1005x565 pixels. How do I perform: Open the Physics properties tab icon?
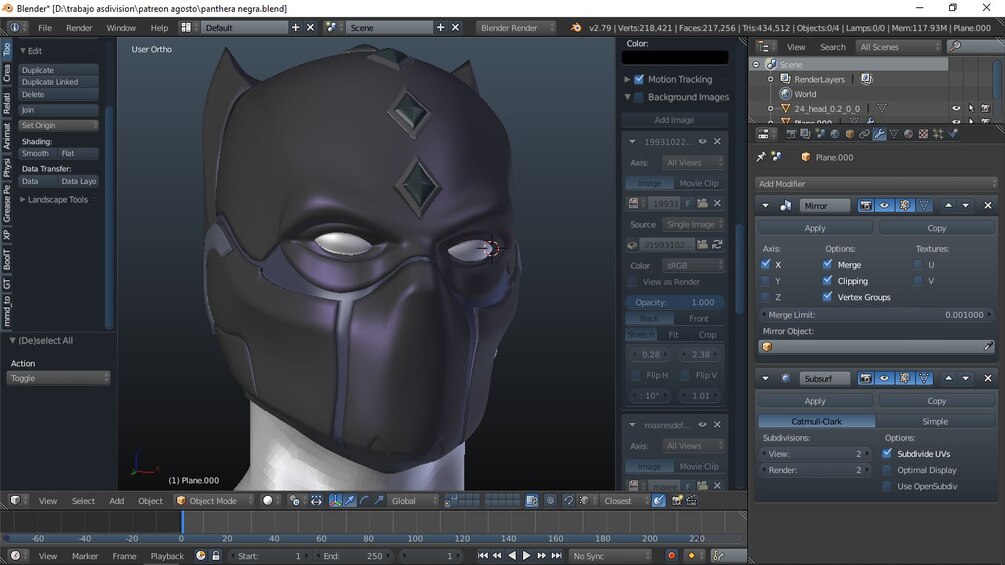952,134
